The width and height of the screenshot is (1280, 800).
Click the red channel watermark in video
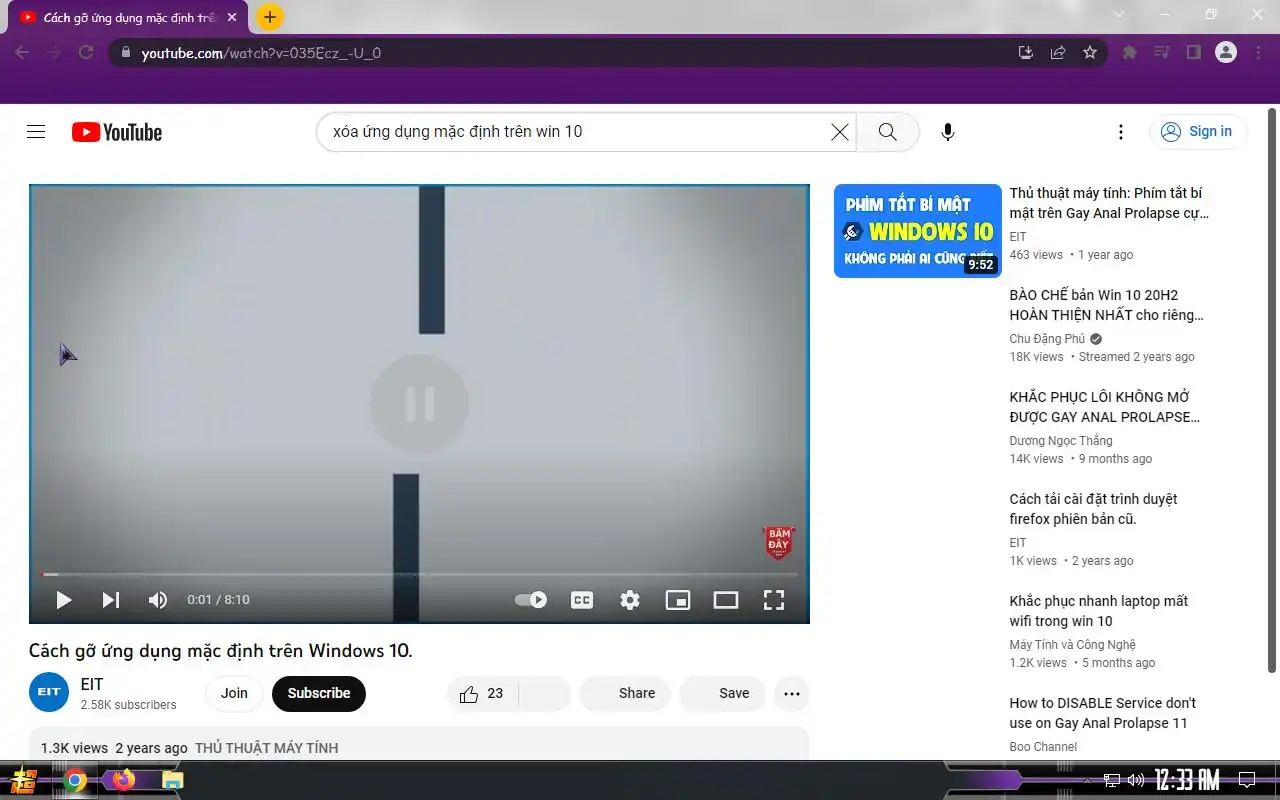pyautogui.click(x=779, y=543)
